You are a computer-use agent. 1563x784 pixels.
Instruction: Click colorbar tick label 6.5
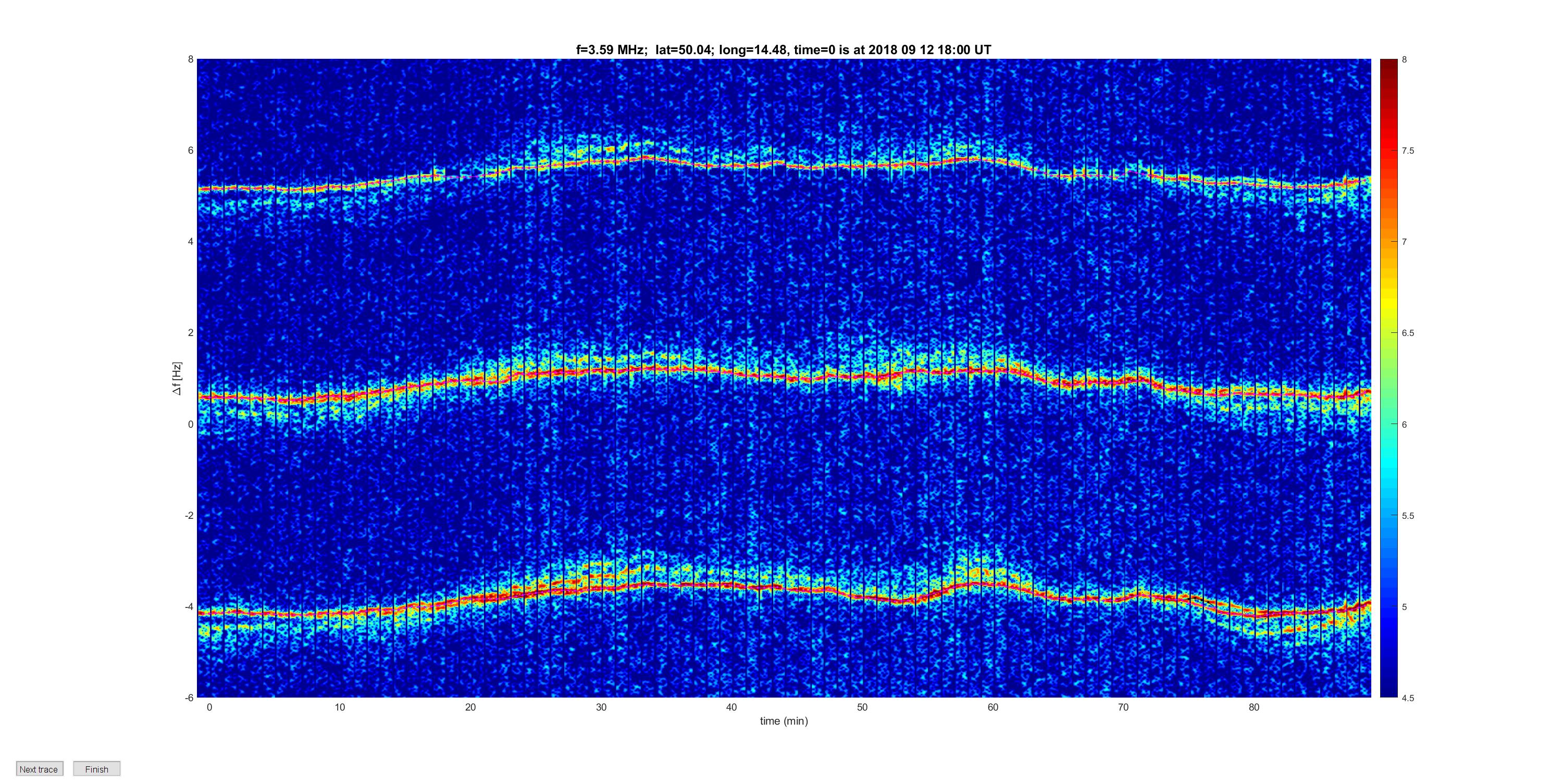point(1408,333)
